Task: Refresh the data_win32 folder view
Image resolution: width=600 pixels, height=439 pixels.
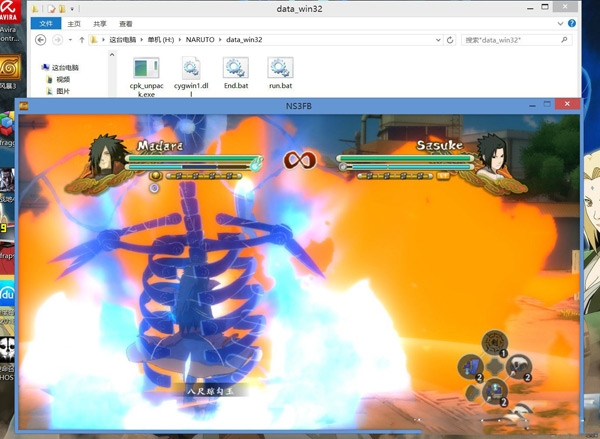Action: pyautogui.click(x=450, y=40)
